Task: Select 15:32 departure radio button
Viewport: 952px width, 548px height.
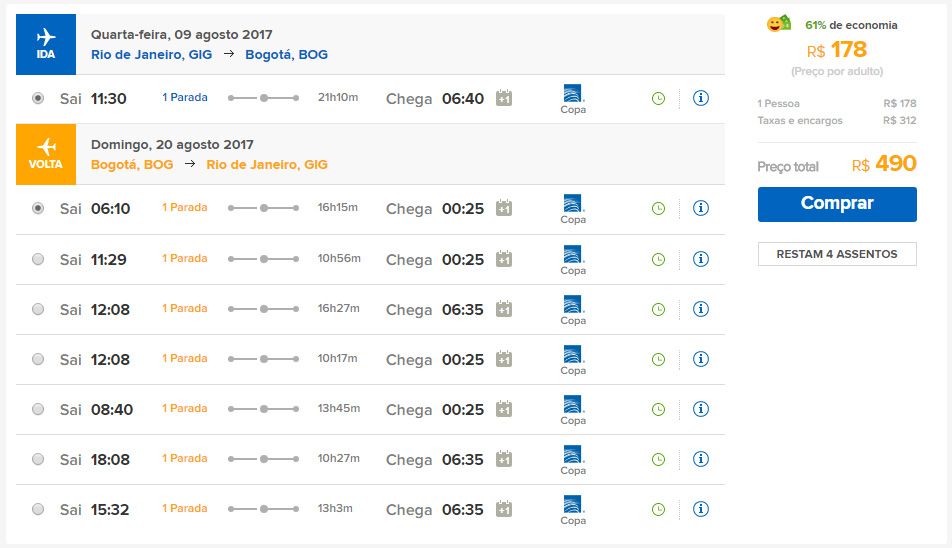Action: click(x=38, y=509)
